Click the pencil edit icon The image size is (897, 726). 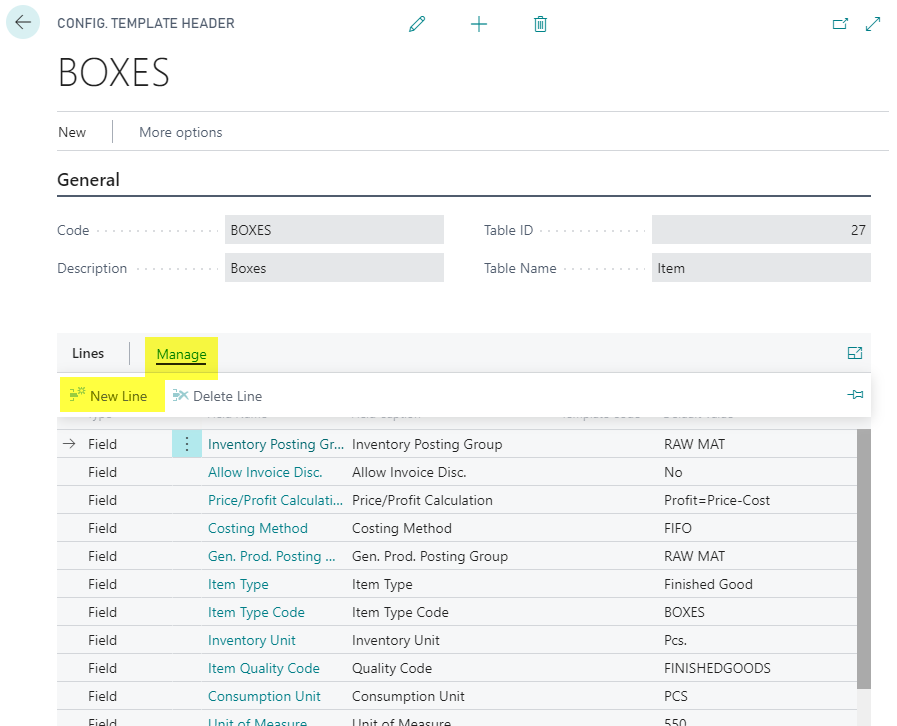[417, 24]
